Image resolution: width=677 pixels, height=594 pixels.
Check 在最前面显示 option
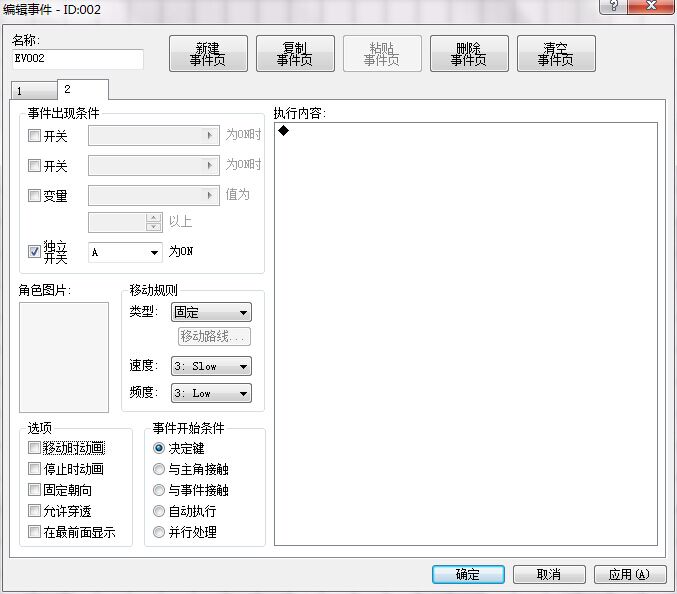tap(34, 531)
